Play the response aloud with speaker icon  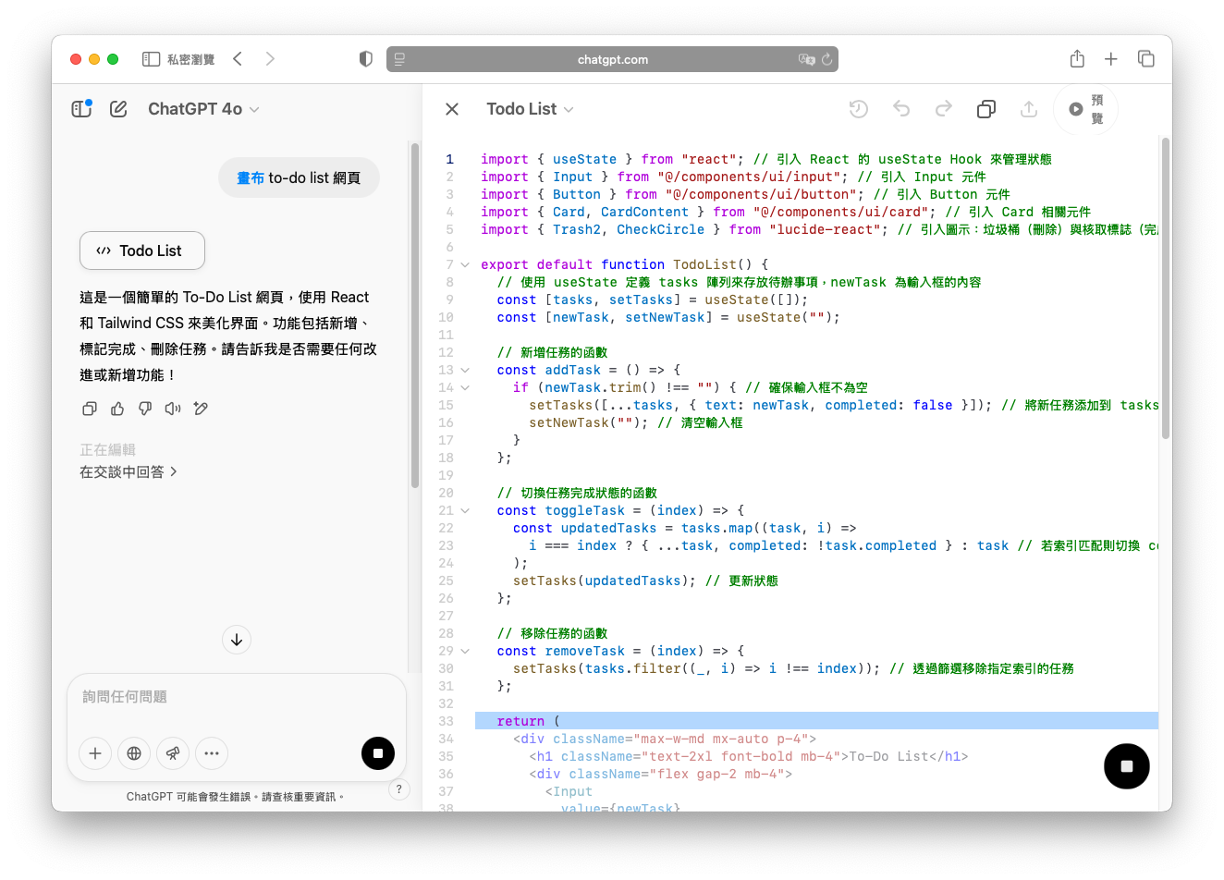point(173,408)
